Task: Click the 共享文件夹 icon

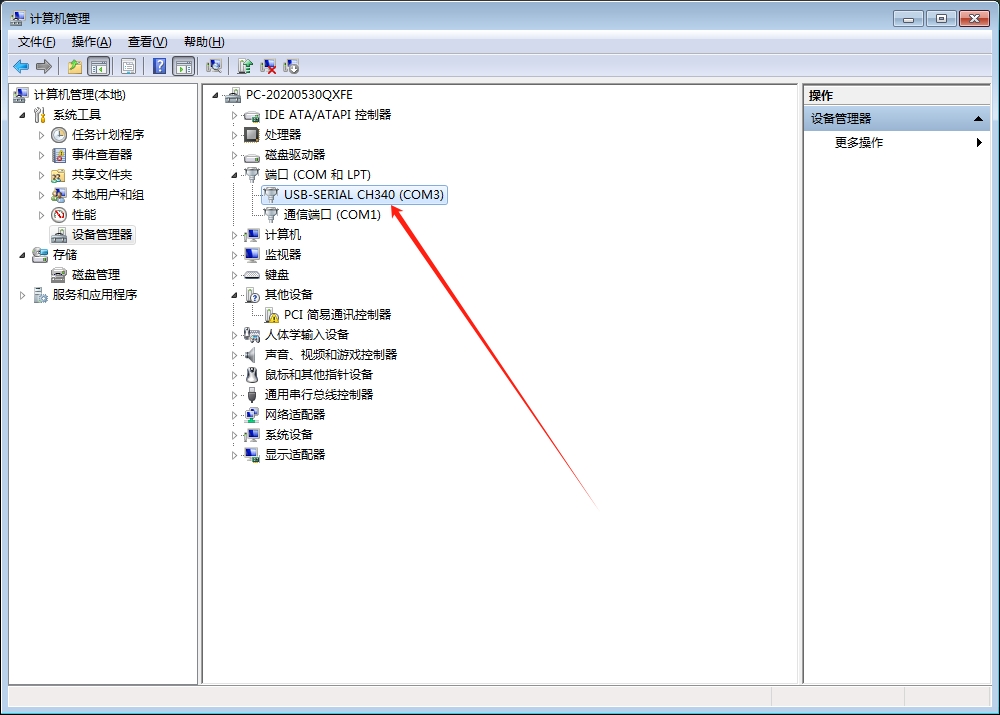Action: coord(59,175)
